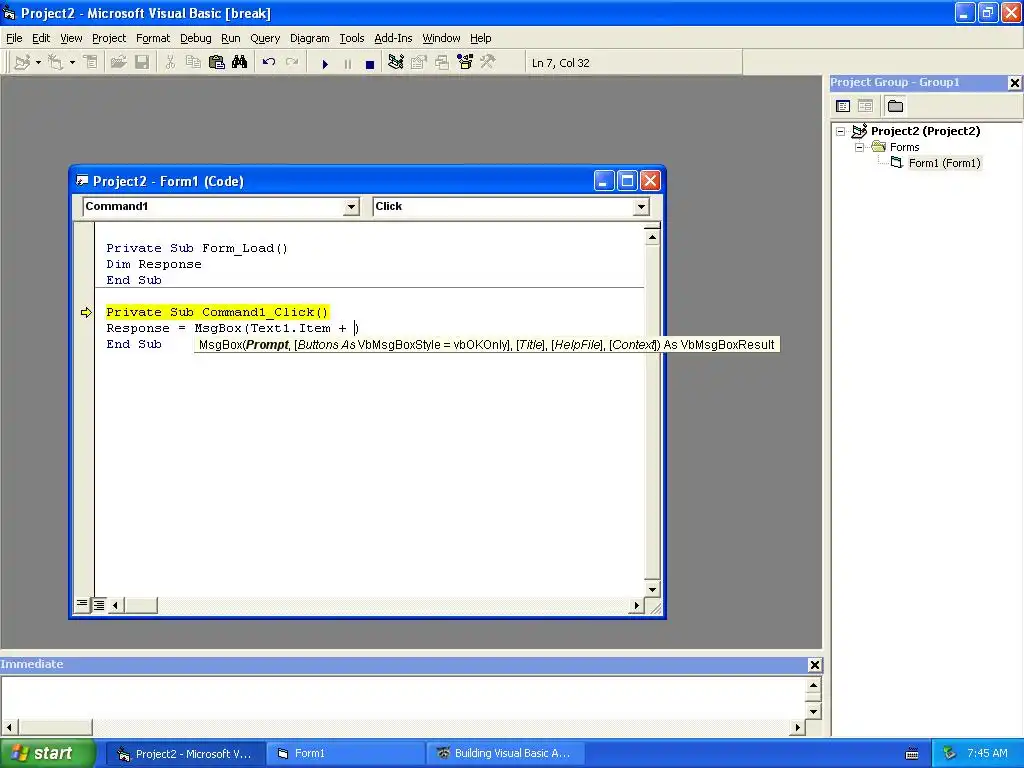Open the Add Project dropdown arrow
Screen dimensions: 1024x768
[x=38, y=63]
